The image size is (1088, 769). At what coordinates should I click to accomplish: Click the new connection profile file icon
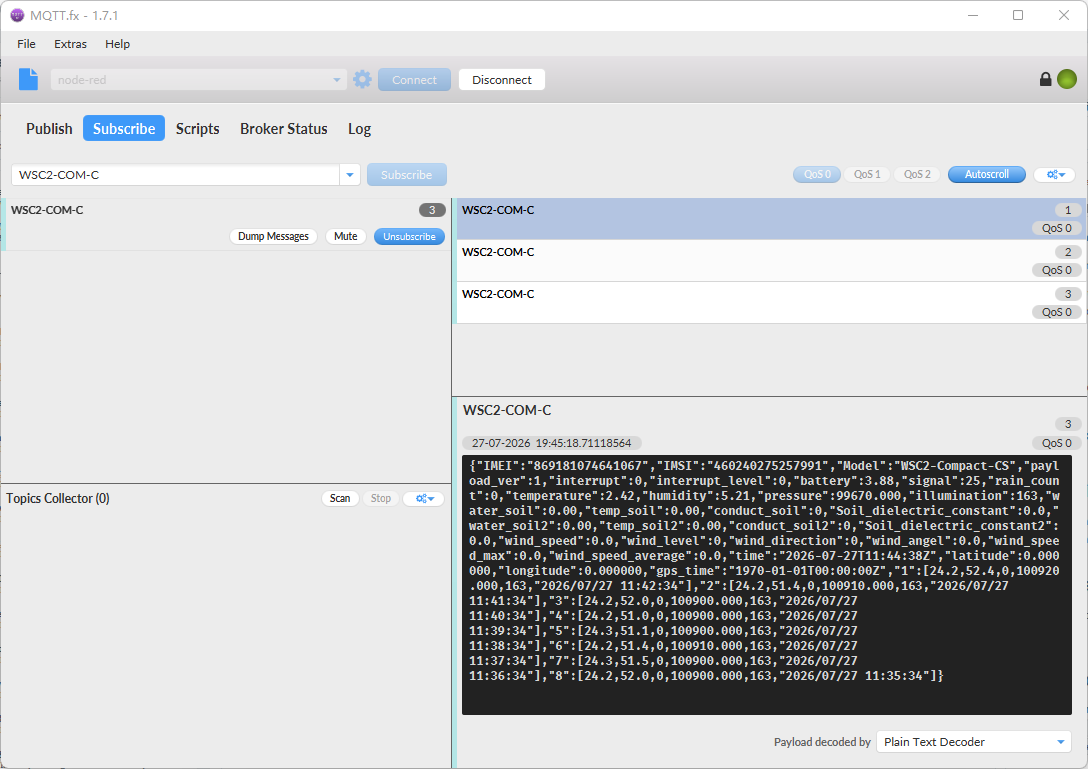(28, 79)
